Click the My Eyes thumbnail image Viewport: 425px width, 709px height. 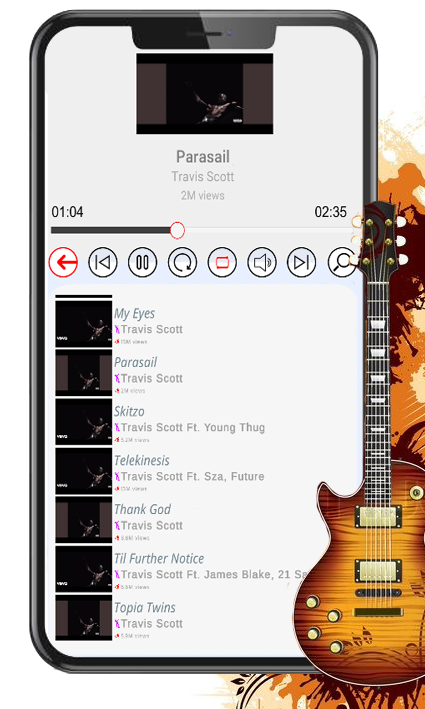(x=84, y=324)
